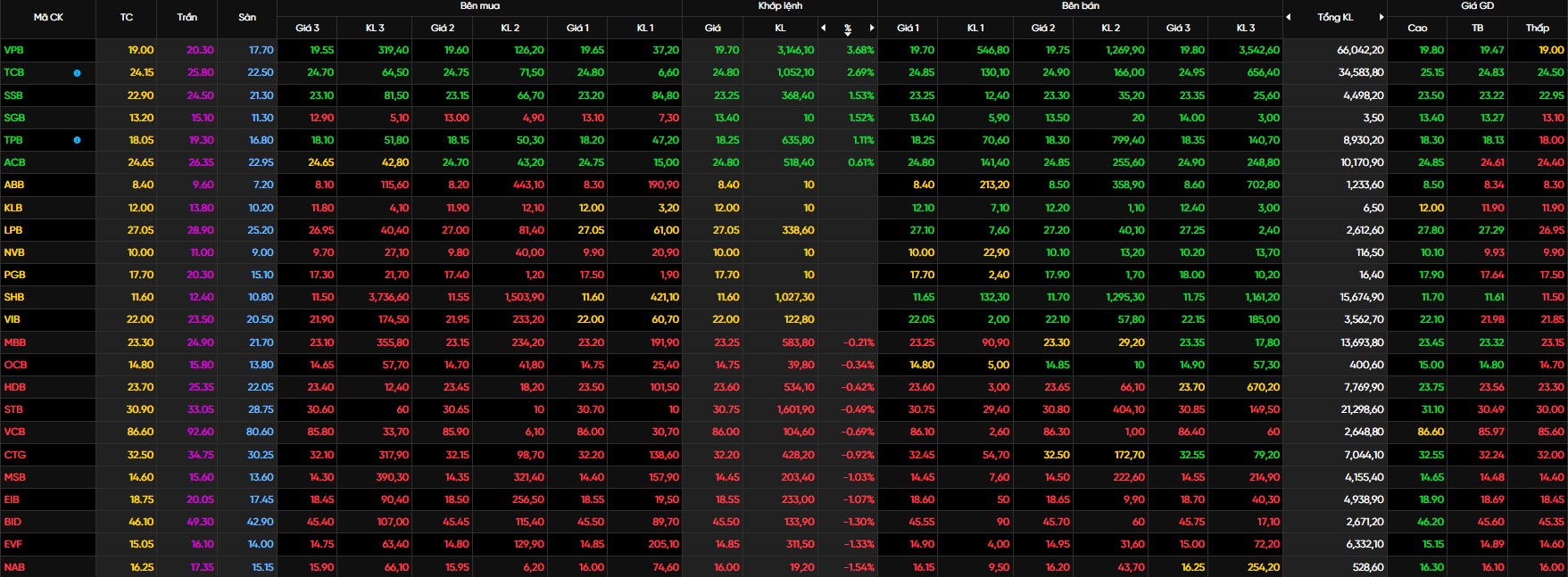Sort by the % change column header

(x=848, y=29)
